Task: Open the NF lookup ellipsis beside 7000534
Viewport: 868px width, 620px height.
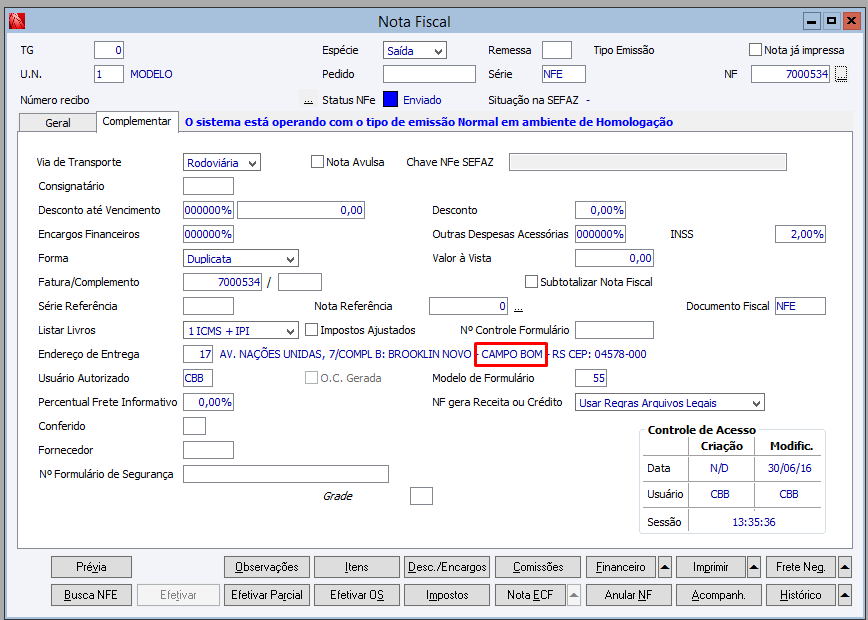Action: click(x=841, y=74)
